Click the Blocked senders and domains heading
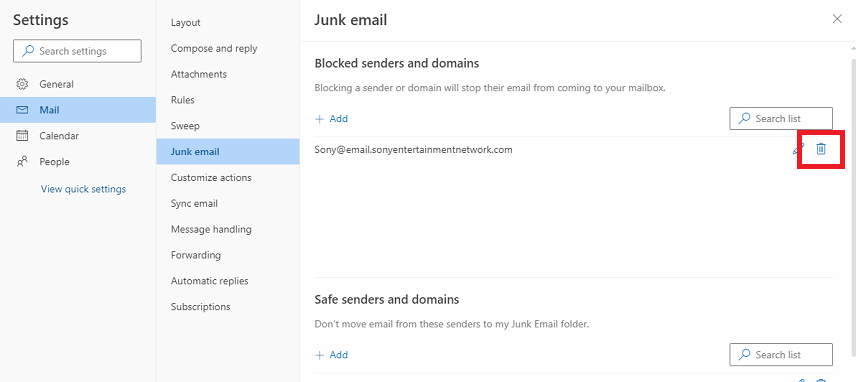The image size is (856, 382). [x=396, y=63]
